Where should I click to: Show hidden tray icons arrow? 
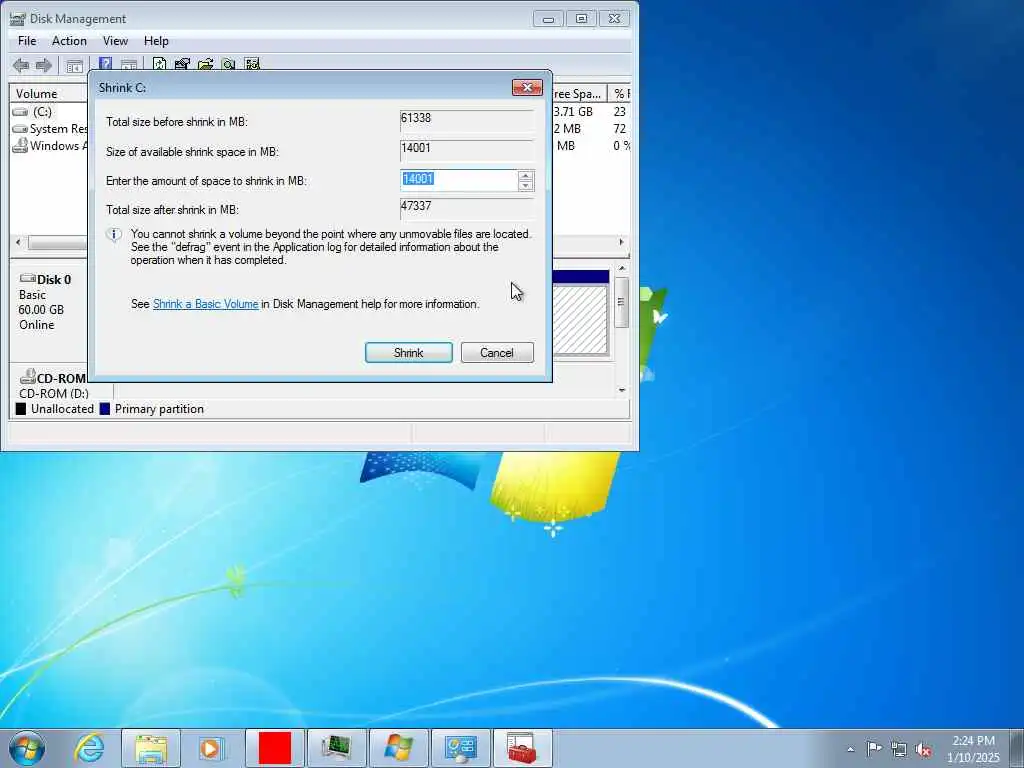coord(850,750)
